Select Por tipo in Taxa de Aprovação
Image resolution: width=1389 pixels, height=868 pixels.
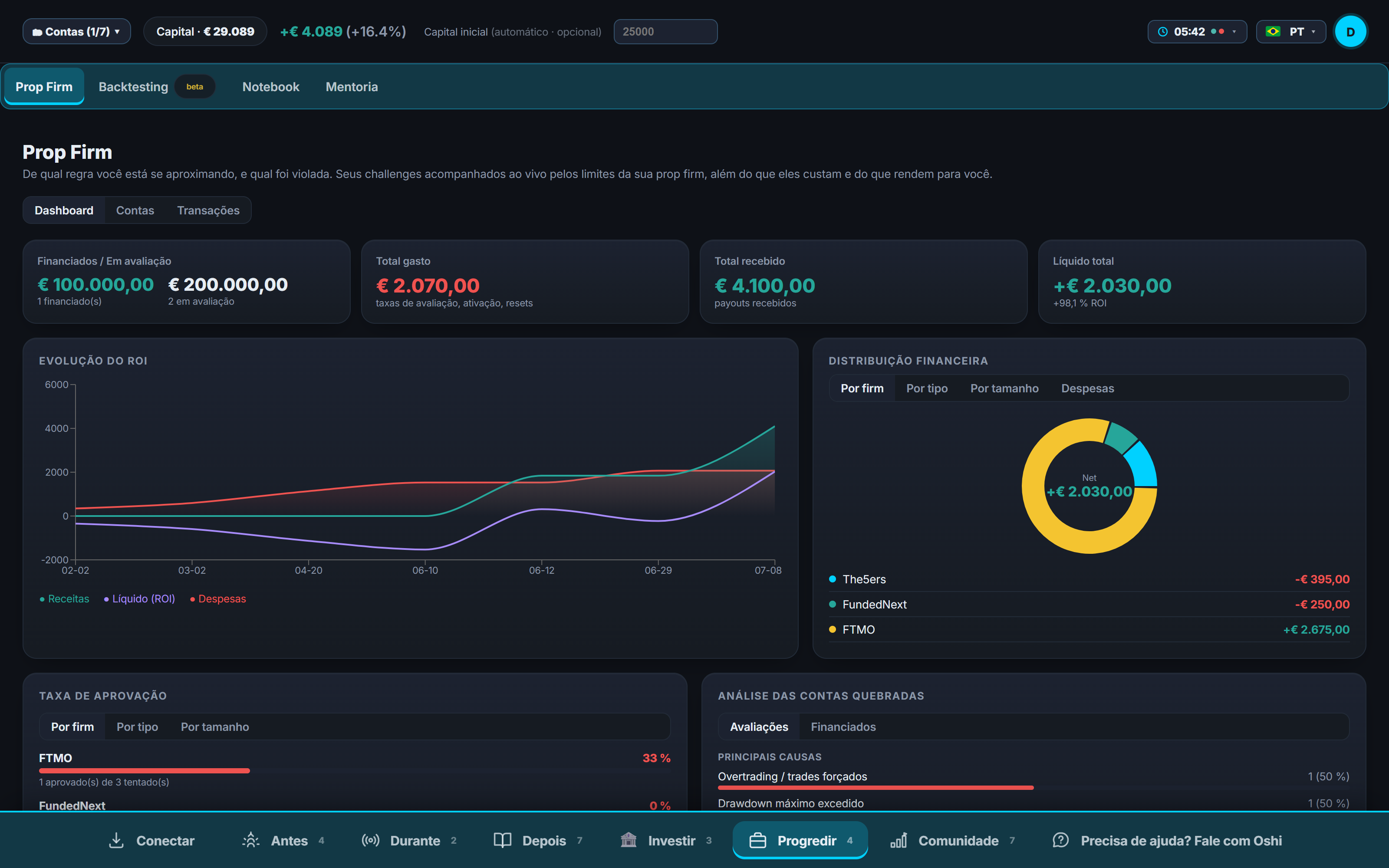click(137, 727)
